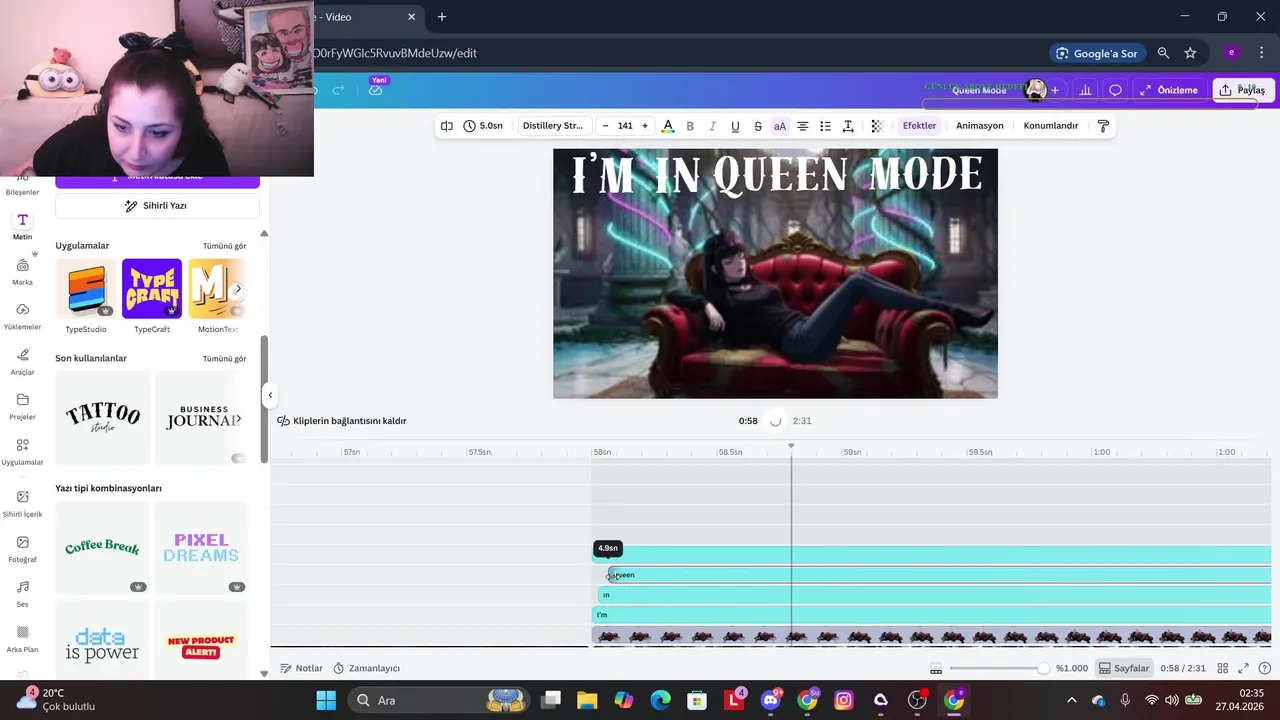Open the Fotoğraf sidebar panel
1280x720 pixels.
22,549
